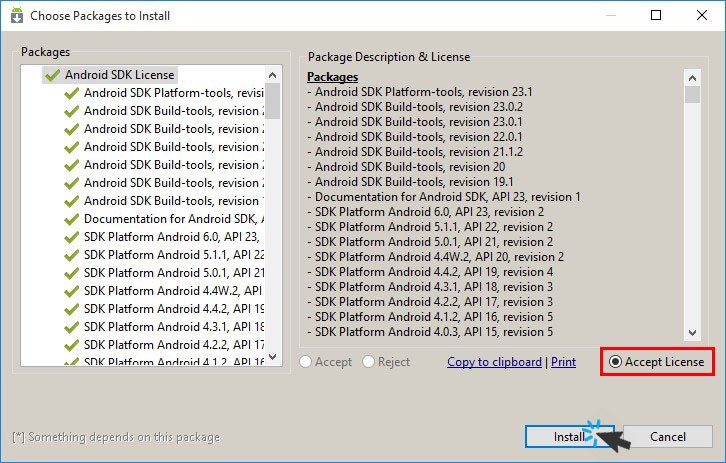The width and height of the screenshot is (726, 463).
Task: Select the Accept radio button
Action: pyautogui.click(x=306, y=362)
